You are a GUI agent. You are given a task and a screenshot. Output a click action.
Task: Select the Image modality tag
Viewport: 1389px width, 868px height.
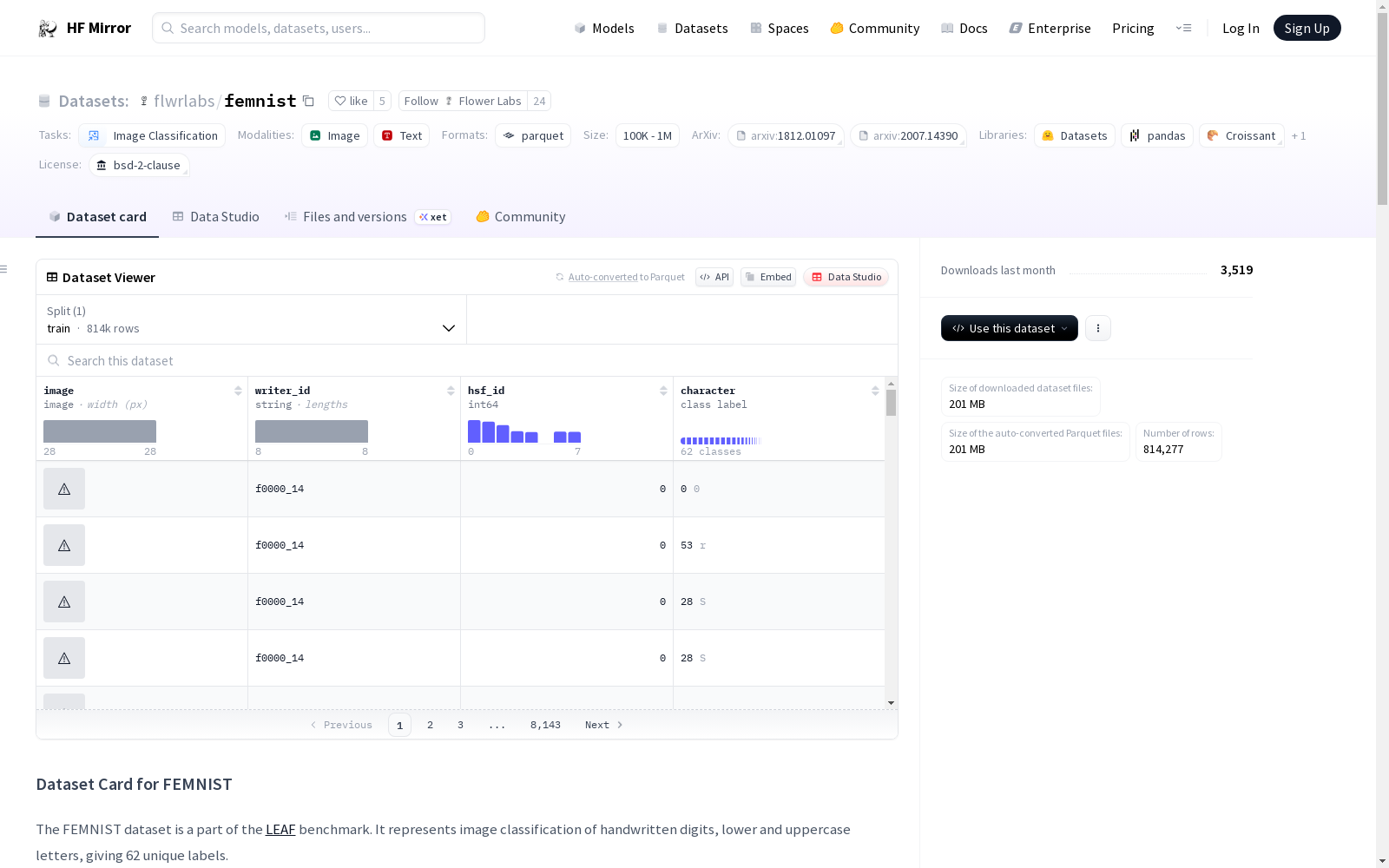pyautogui.click(x=335, y=135)
